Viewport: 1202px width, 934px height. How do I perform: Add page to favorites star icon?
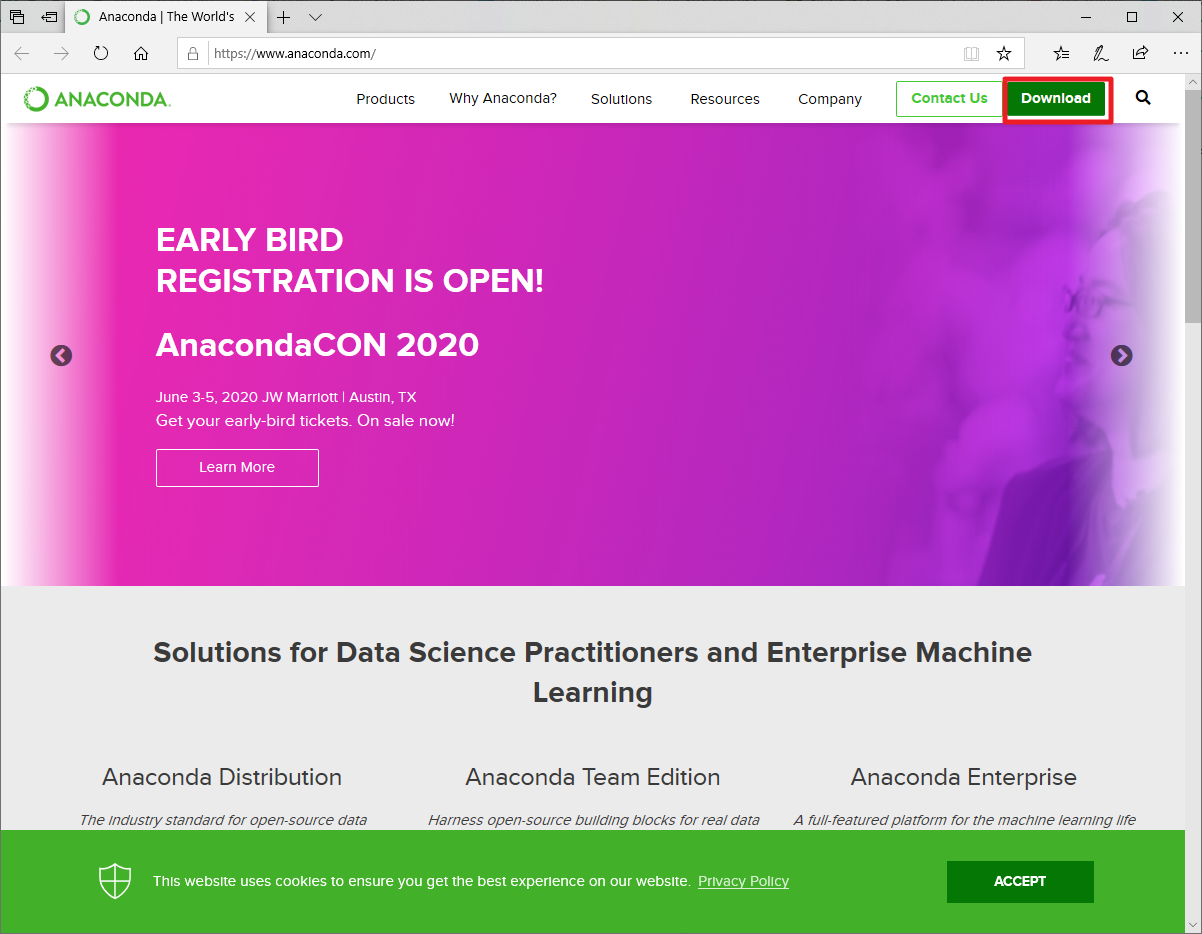[x=1004, y=53]
